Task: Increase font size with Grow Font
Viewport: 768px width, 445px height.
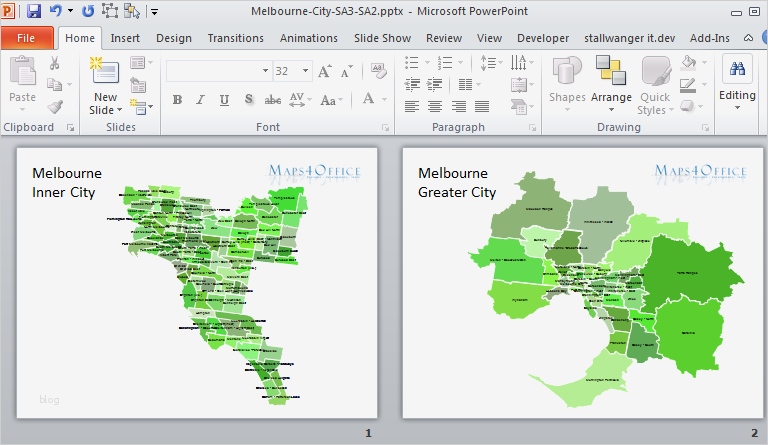Action: [x=325, y=71]
